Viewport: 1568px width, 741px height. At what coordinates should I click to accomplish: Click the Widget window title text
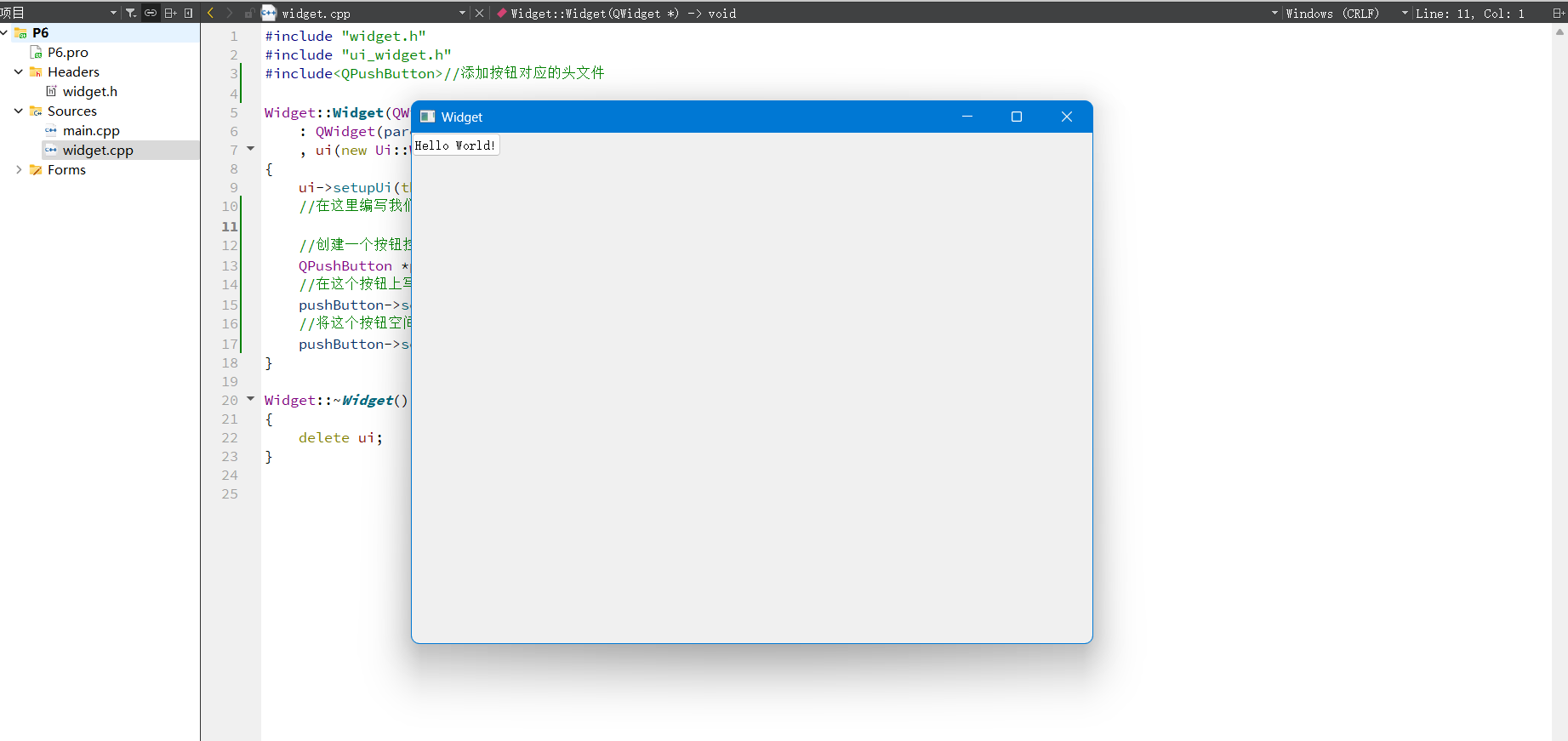462,117
